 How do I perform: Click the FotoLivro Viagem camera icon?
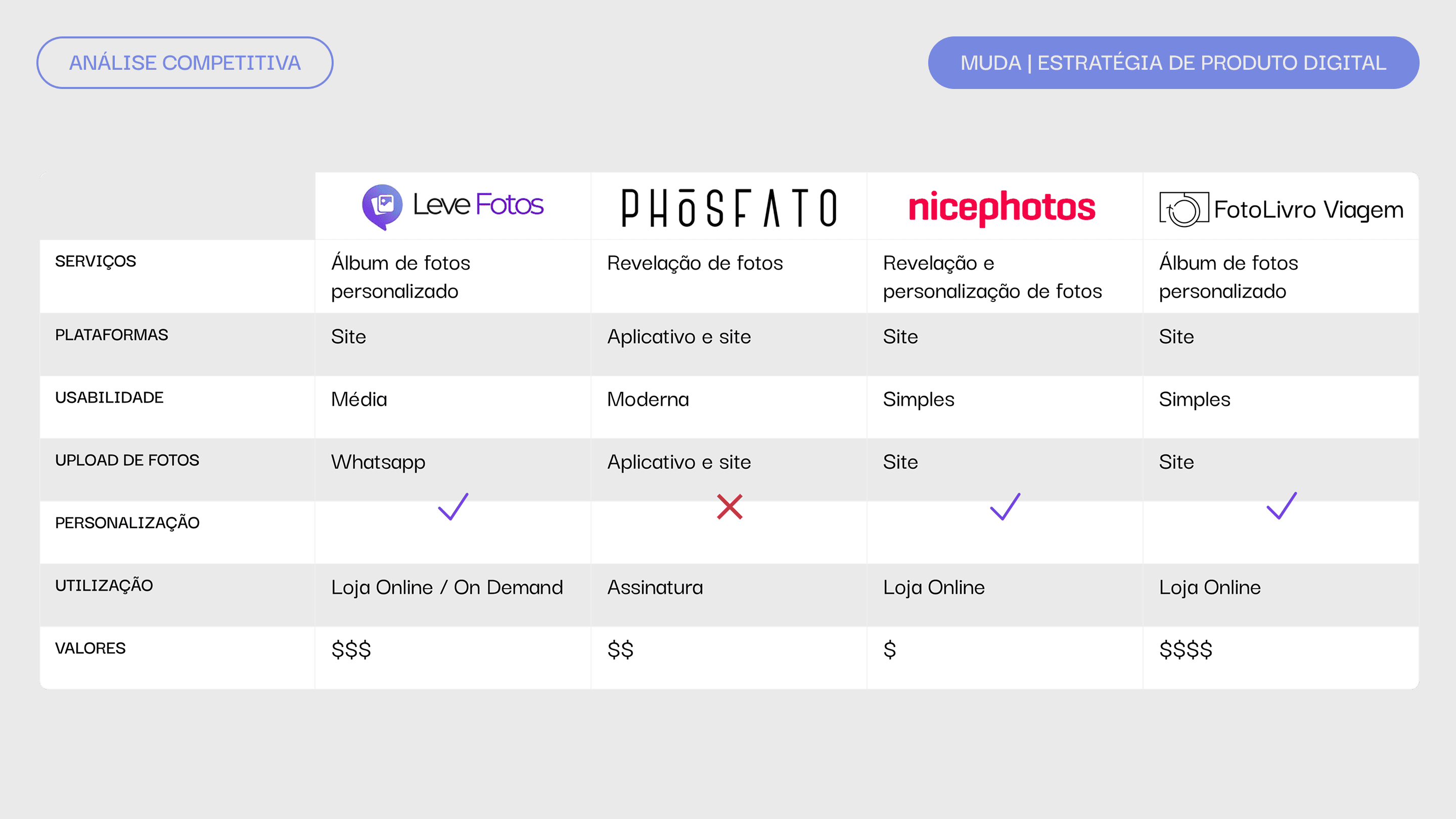1184,209
